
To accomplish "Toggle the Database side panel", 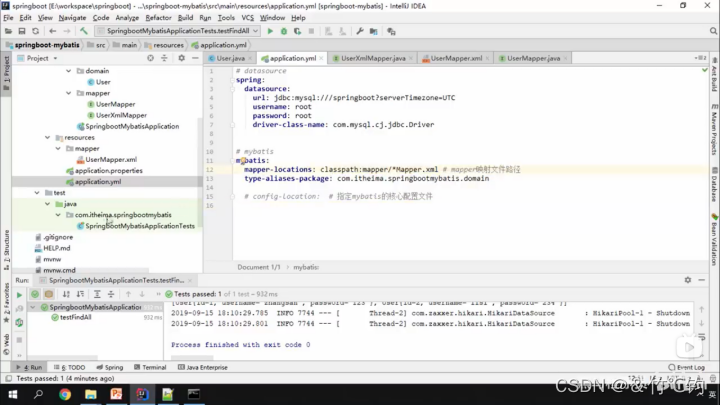I will click(x=714, y=185).
